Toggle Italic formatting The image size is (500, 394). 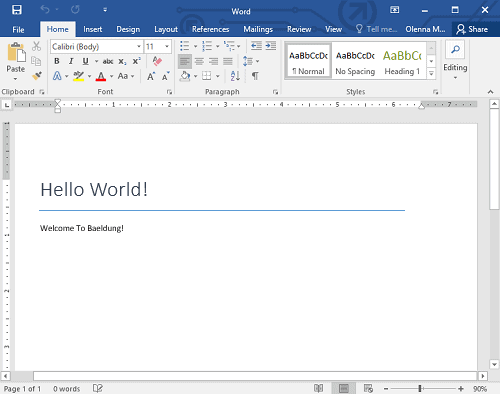tap(71, 61)
